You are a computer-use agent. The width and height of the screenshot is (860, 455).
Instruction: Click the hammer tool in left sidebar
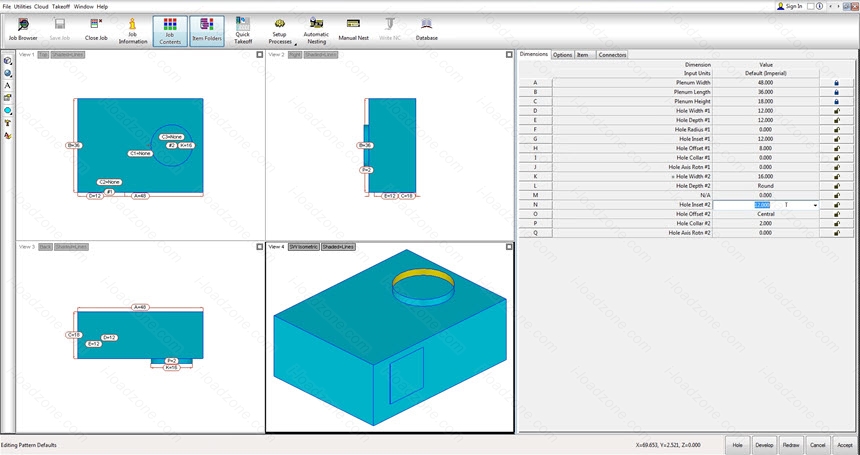tap(8, 123)
